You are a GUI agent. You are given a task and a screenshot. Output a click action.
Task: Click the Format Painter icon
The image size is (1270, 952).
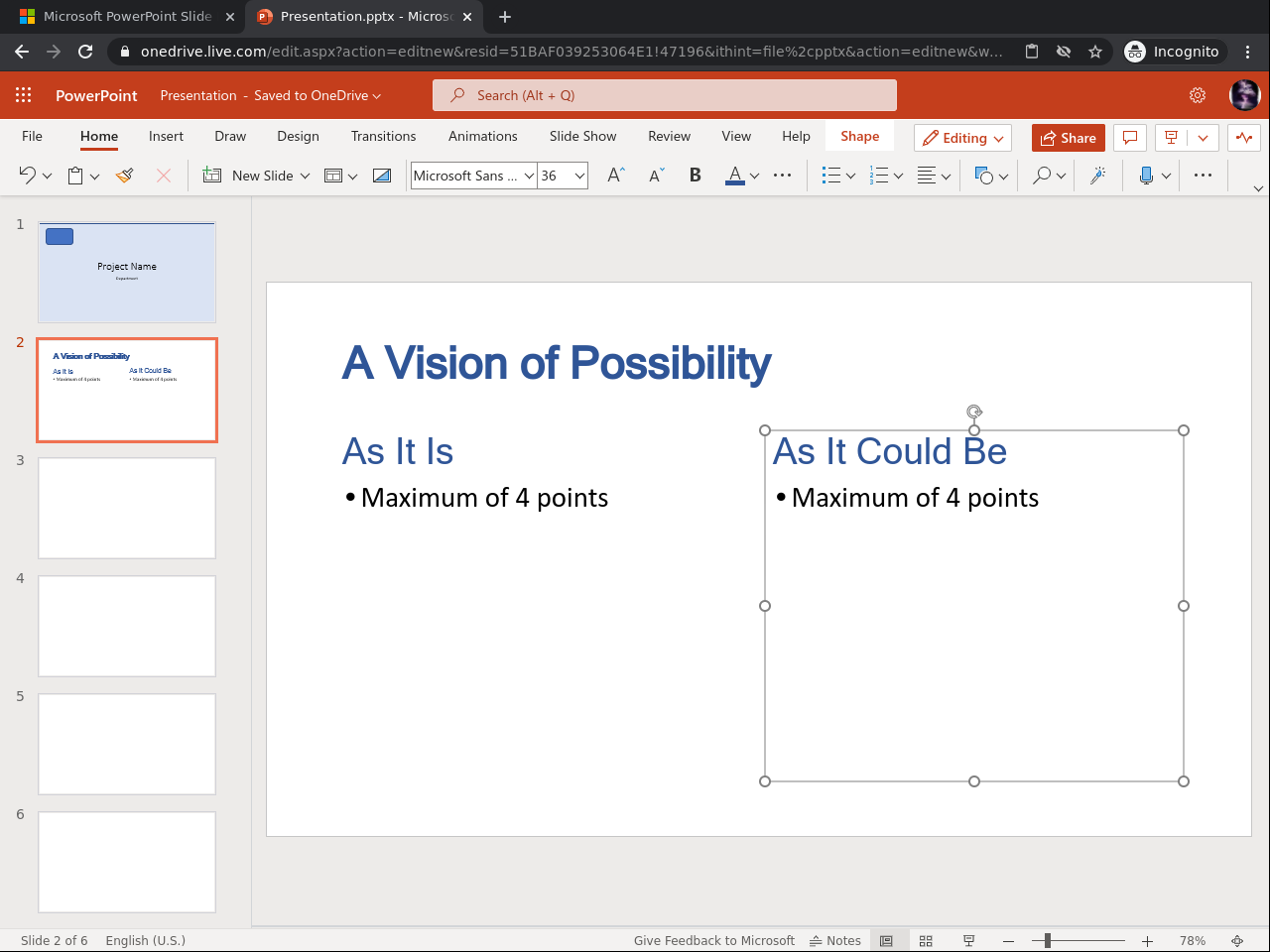point(124,176)
